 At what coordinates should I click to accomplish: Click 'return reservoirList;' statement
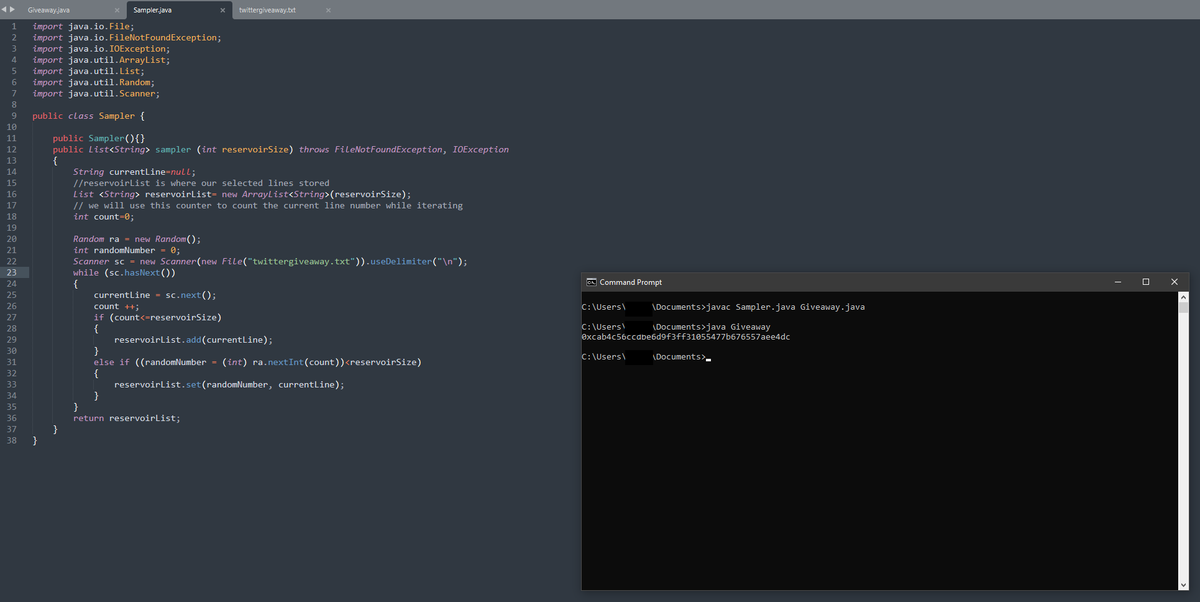tap(127, 417)
